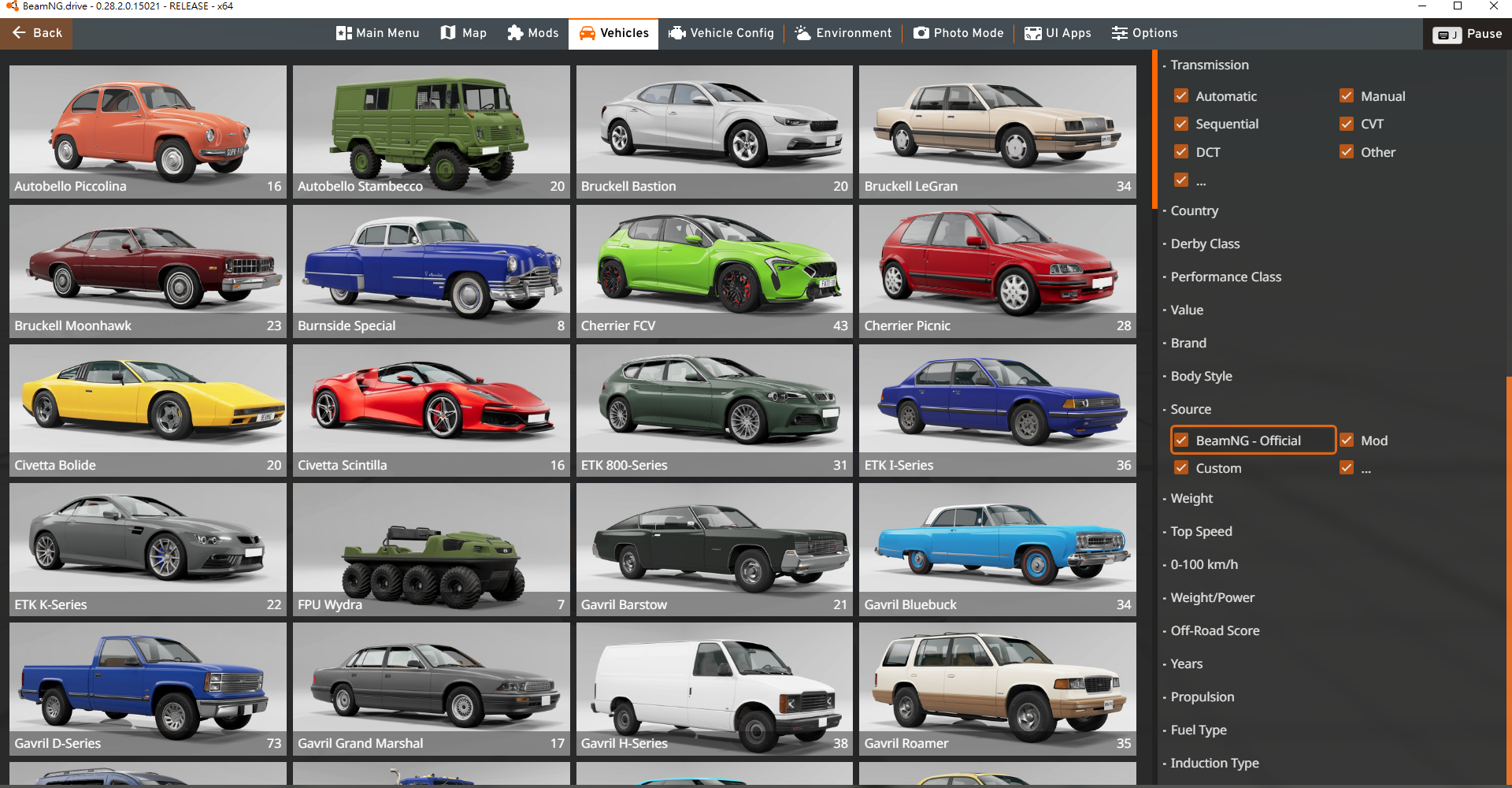Open the Map tab
Image resolution: width=1512 pixels, height=788 pixels.
[464, 33]
